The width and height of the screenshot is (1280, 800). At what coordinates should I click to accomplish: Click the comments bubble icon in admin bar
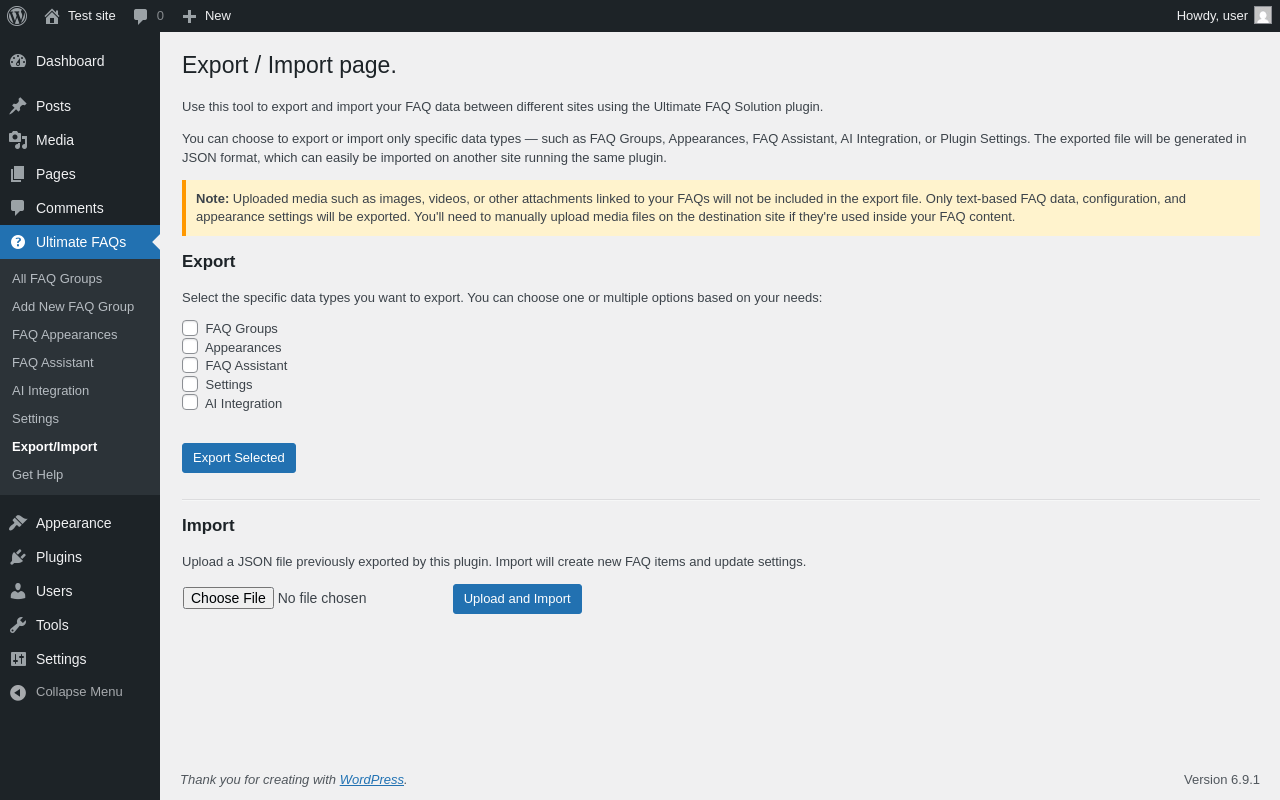pos(141,16)
